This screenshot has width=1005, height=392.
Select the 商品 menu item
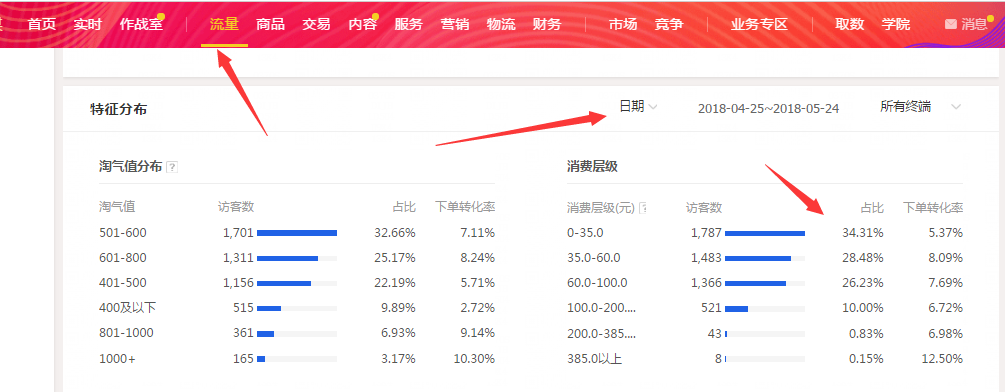coord(270,24)
